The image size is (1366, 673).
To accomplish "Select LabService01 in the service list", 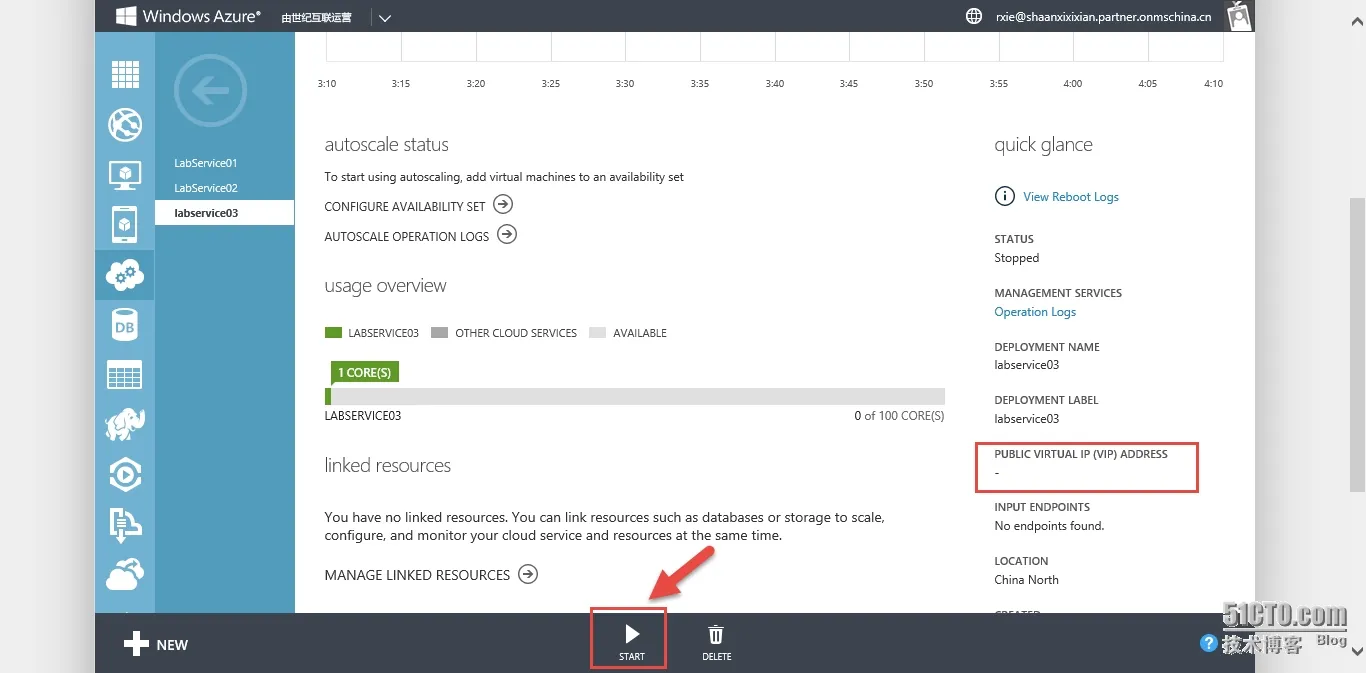I will click(x=206, y=163).
